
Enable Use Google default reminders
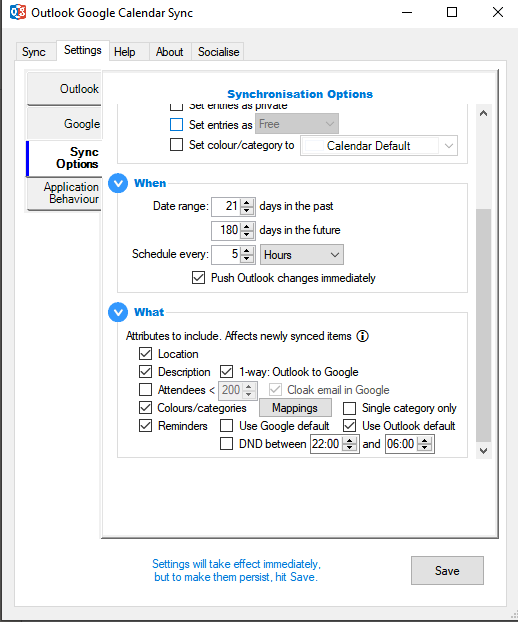tap(226, 426)
